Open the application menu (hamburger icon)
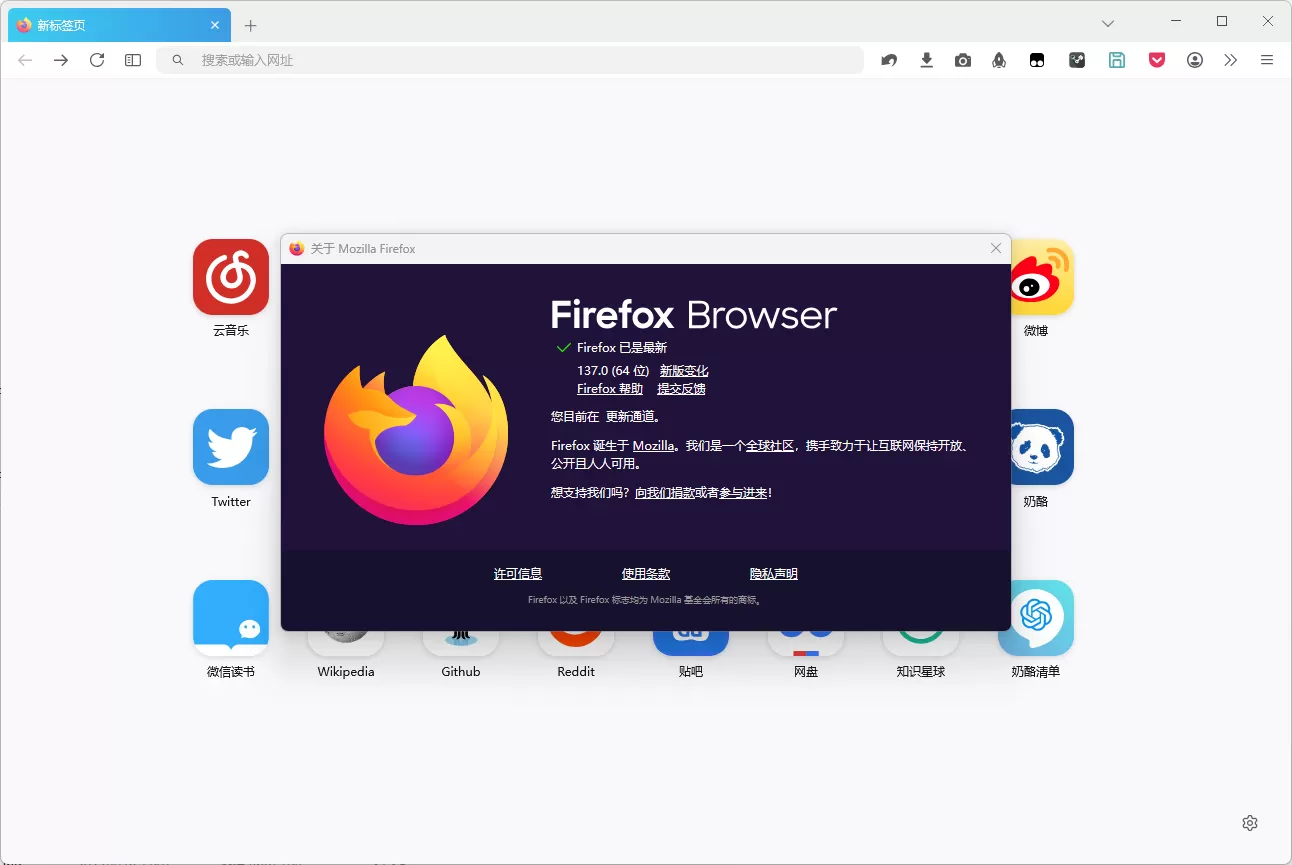This screenshot has height=865, width=1292. pyautogui.click(x=1267, y=60)
